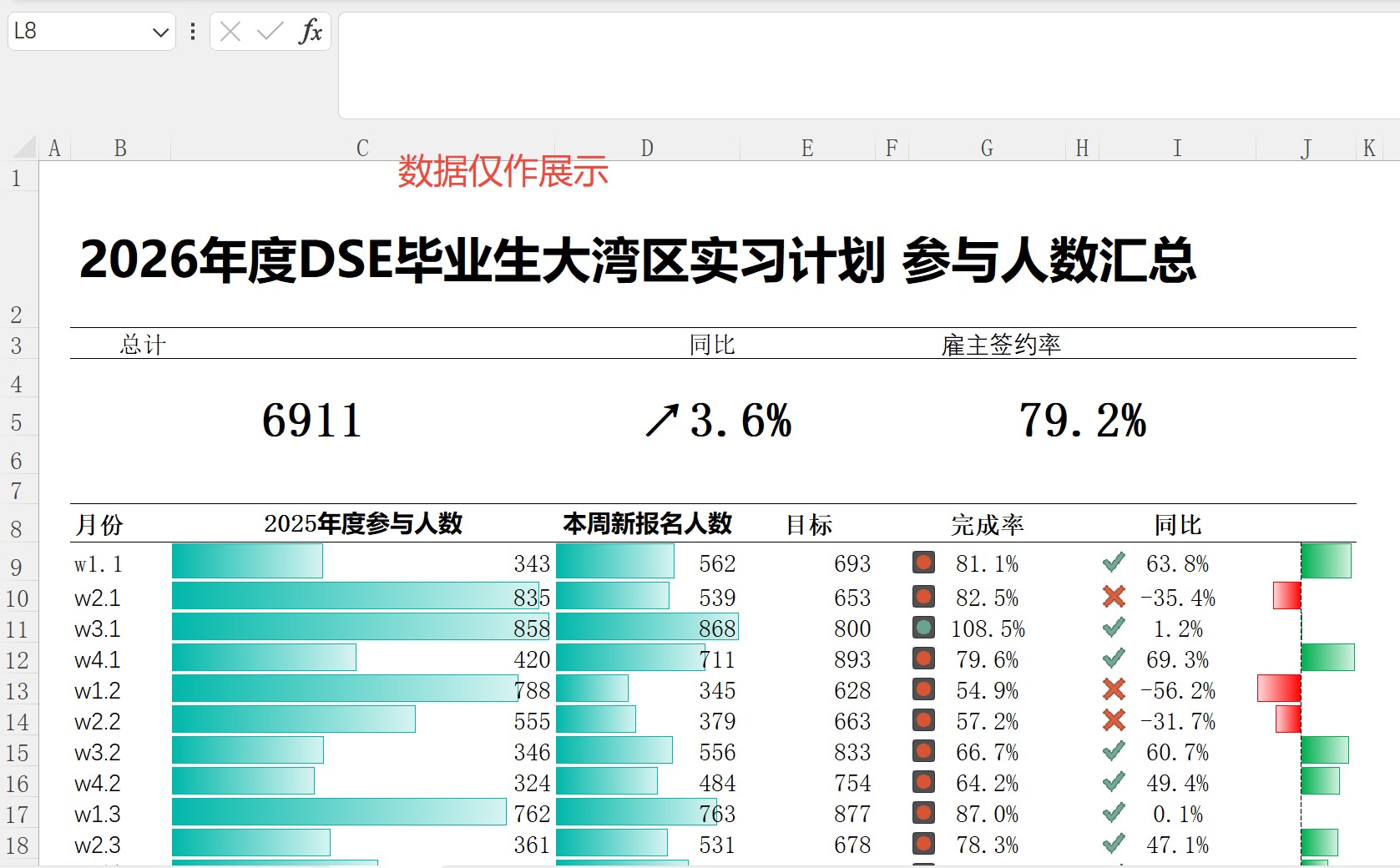Select column C header
This screenshot has width=1400, height=868.
(362, 149)
